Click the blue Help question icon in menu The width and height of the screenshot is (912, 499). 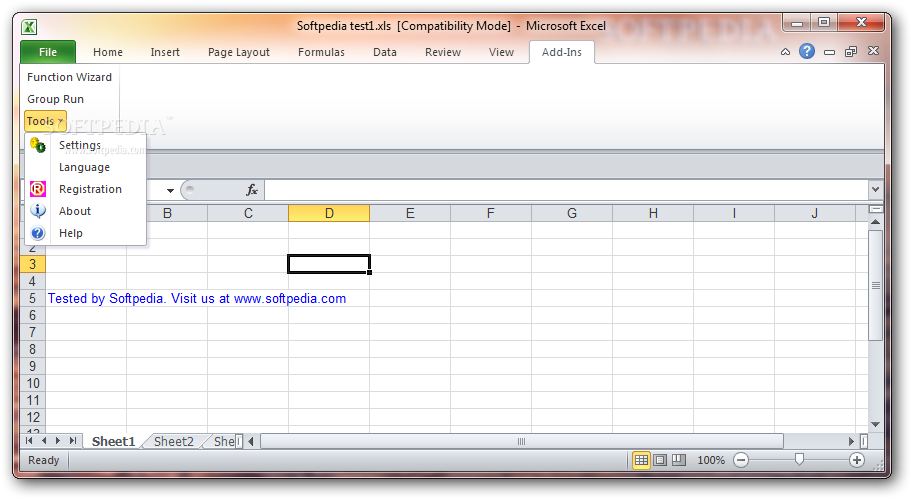click(x=38, y=233)
